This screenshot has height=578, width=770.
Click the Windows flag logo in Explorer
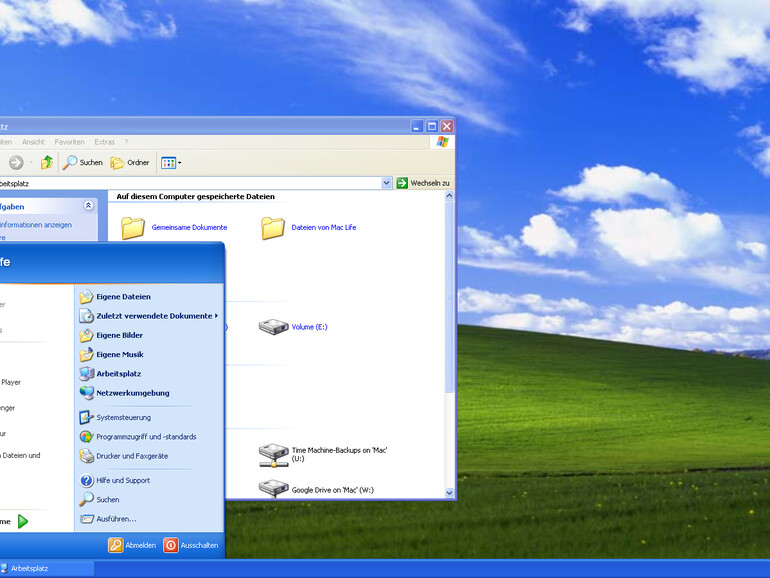(442, 142)
